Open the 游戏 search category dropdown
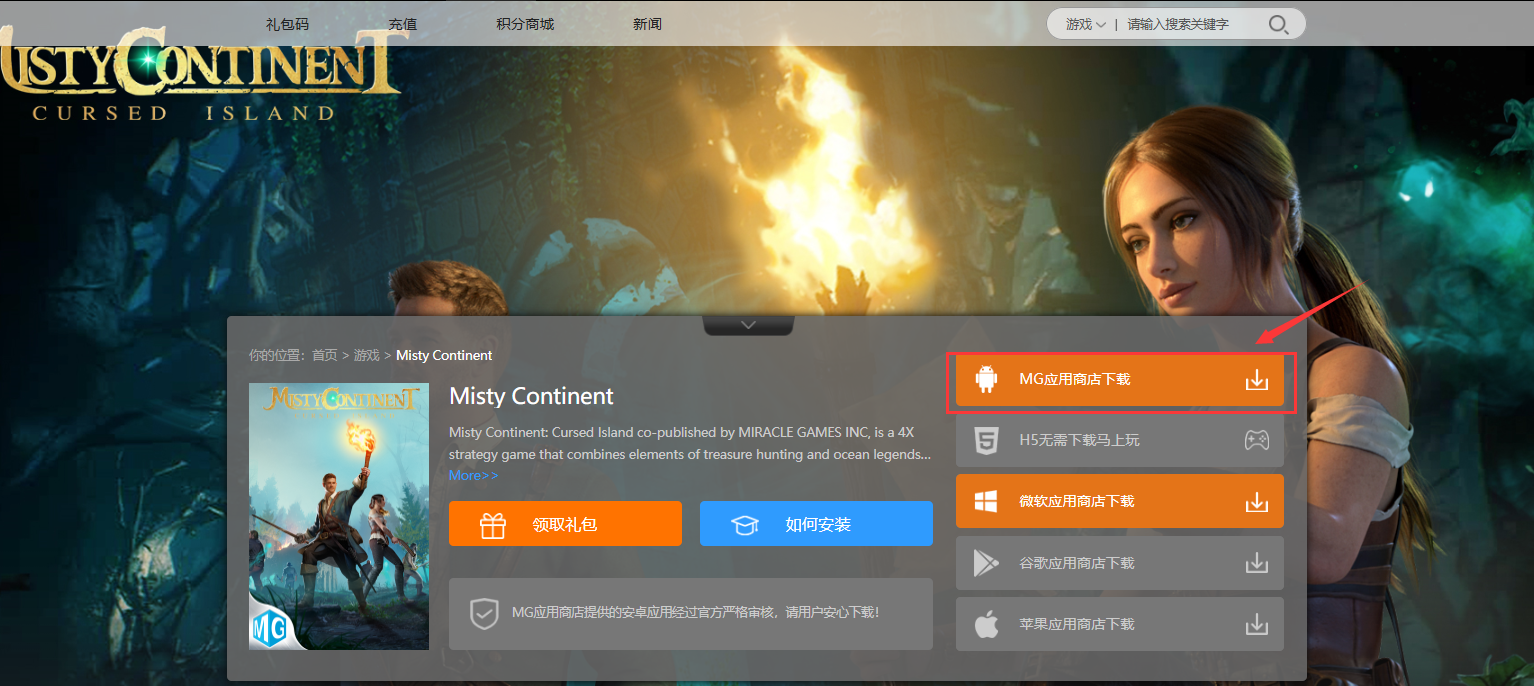The image size is (1534, 686). pos(1085,24)
